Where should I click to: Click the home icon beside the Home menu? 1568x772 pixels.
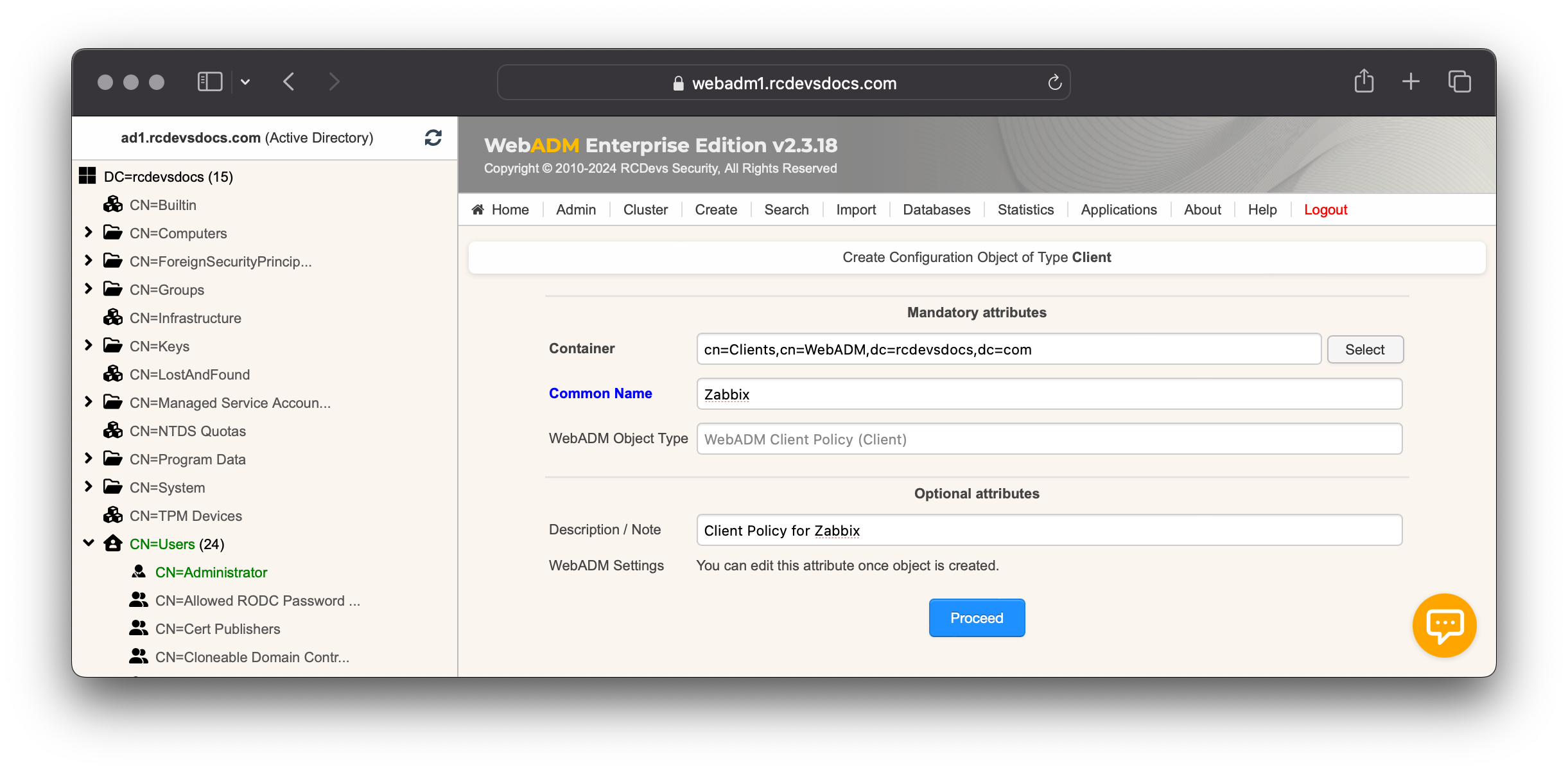[x=476, y=209]
